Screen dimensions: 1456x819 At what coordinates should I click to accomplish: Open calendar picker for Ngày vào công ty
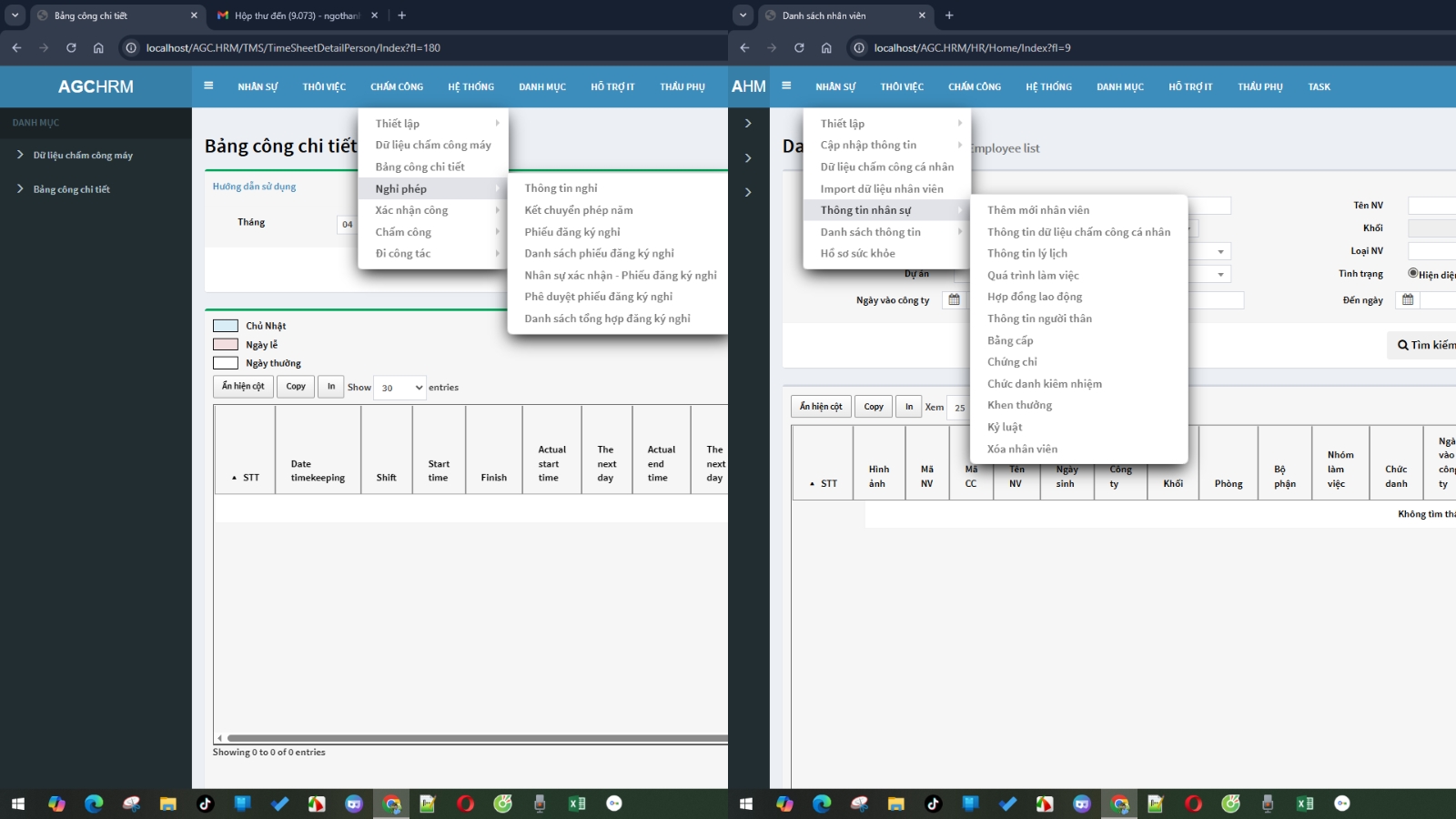[954, 299]
